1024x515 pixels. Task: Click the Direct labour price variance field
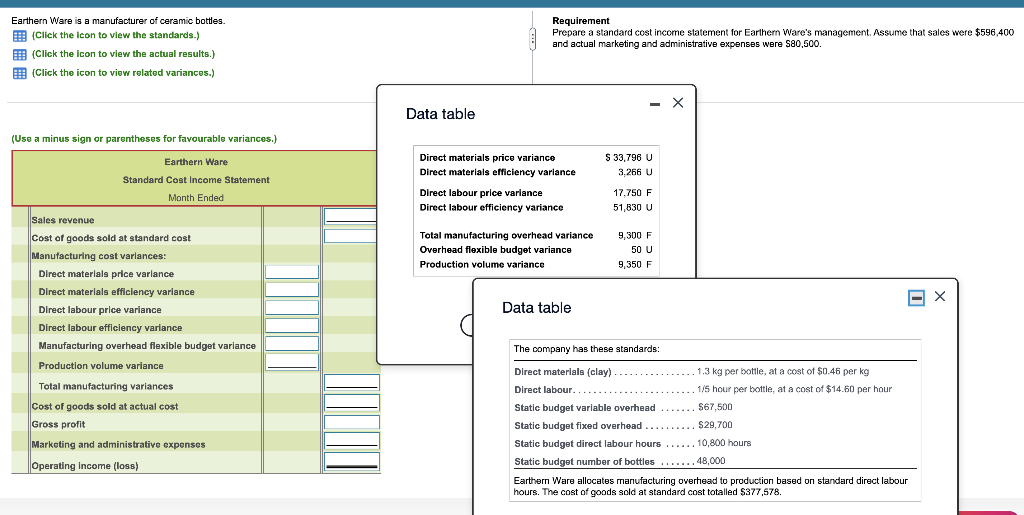pyautogui.click(x=291, y=308)
